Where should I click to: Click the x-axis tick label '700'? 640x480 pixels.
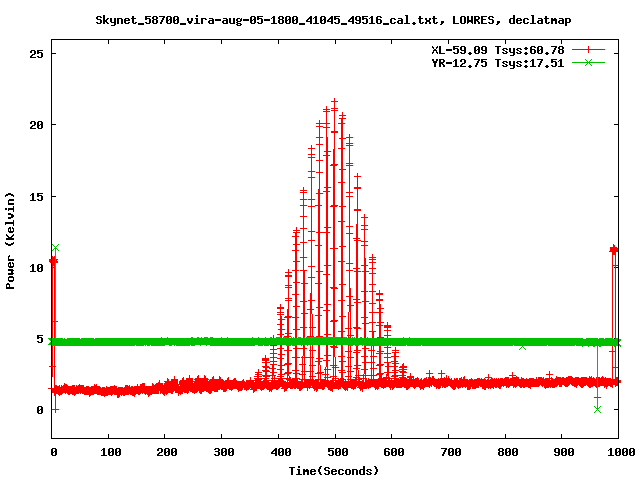coord(451,452)
